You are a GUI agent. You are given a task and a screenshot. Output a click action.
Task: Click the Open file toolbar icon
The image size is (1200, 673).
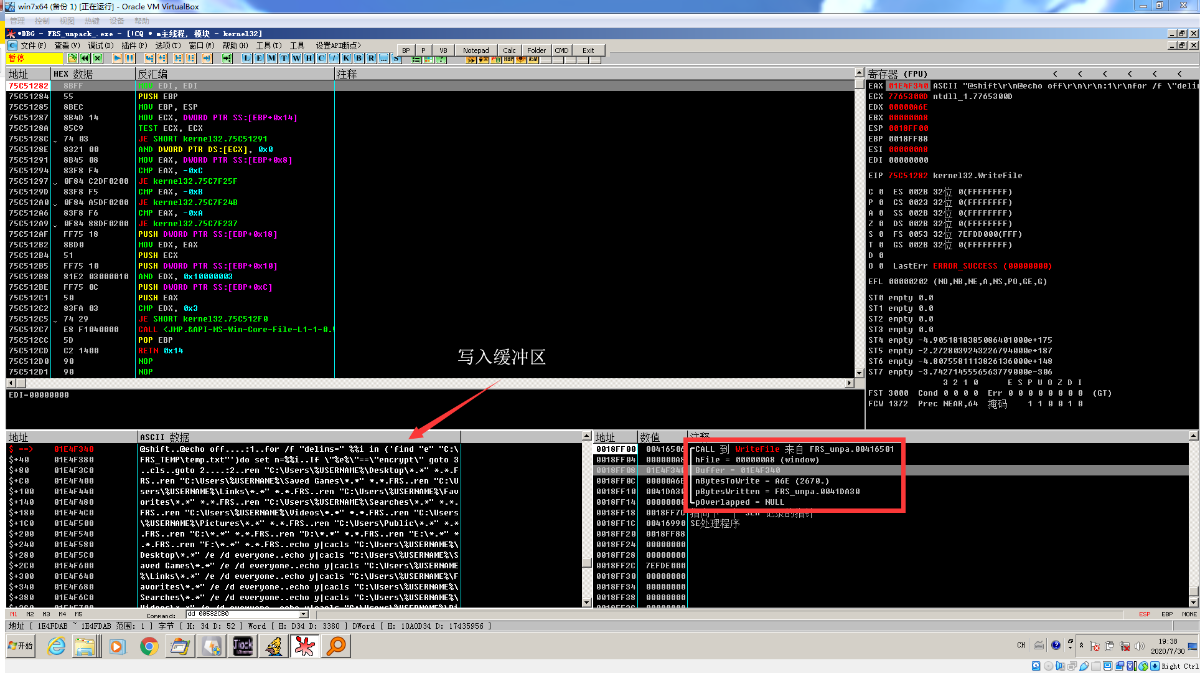click(71, 58)
